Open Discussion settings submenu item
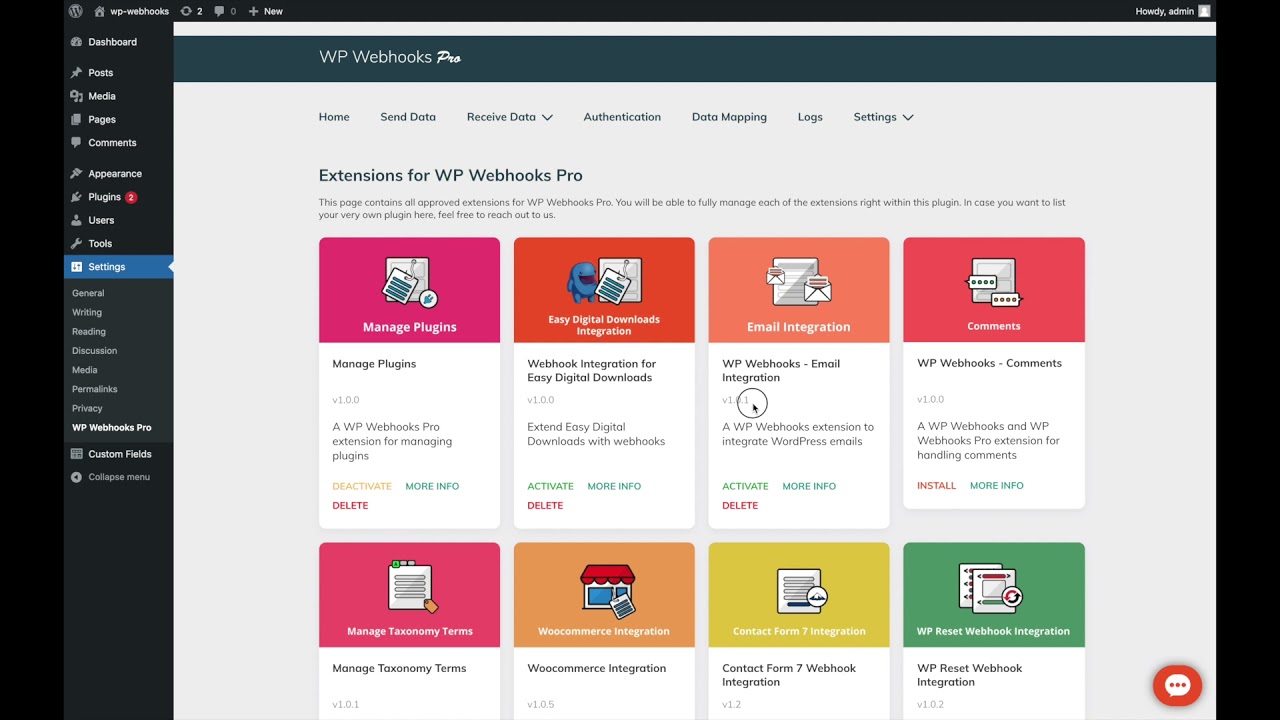This screenshot has width=1280, height=720. tap(94, 351)
